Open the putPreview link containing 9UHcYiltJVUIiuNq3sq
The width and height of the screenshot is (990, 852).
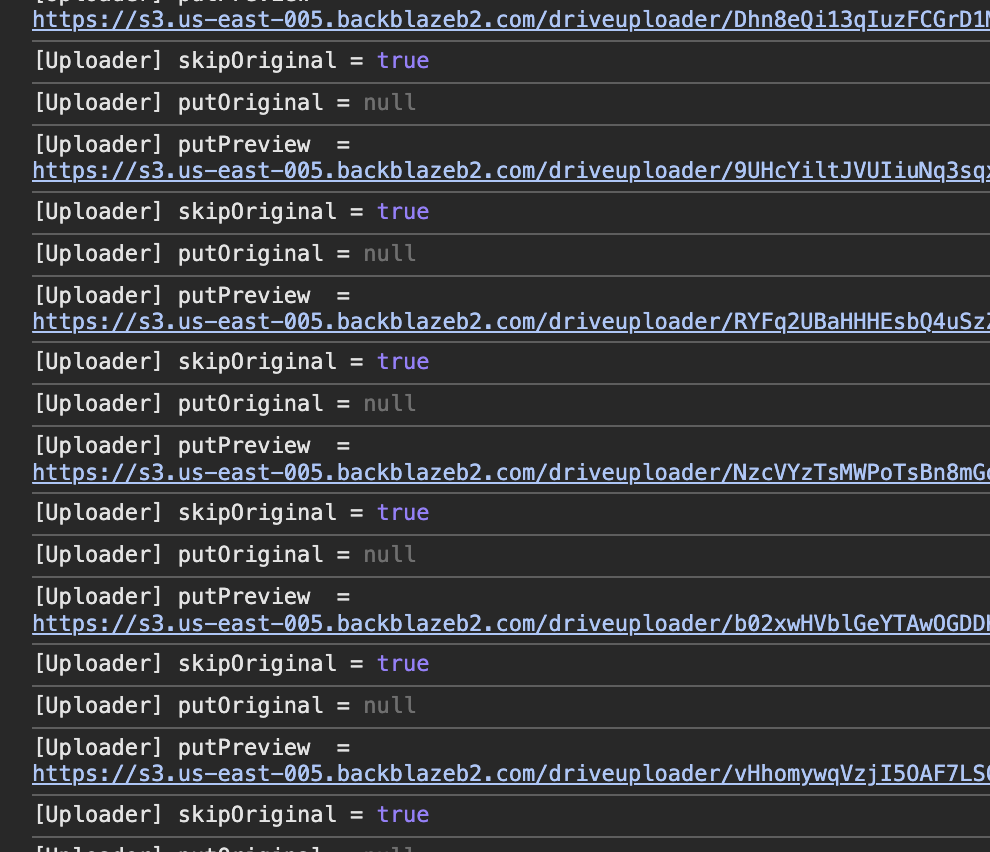pos(511,171)
